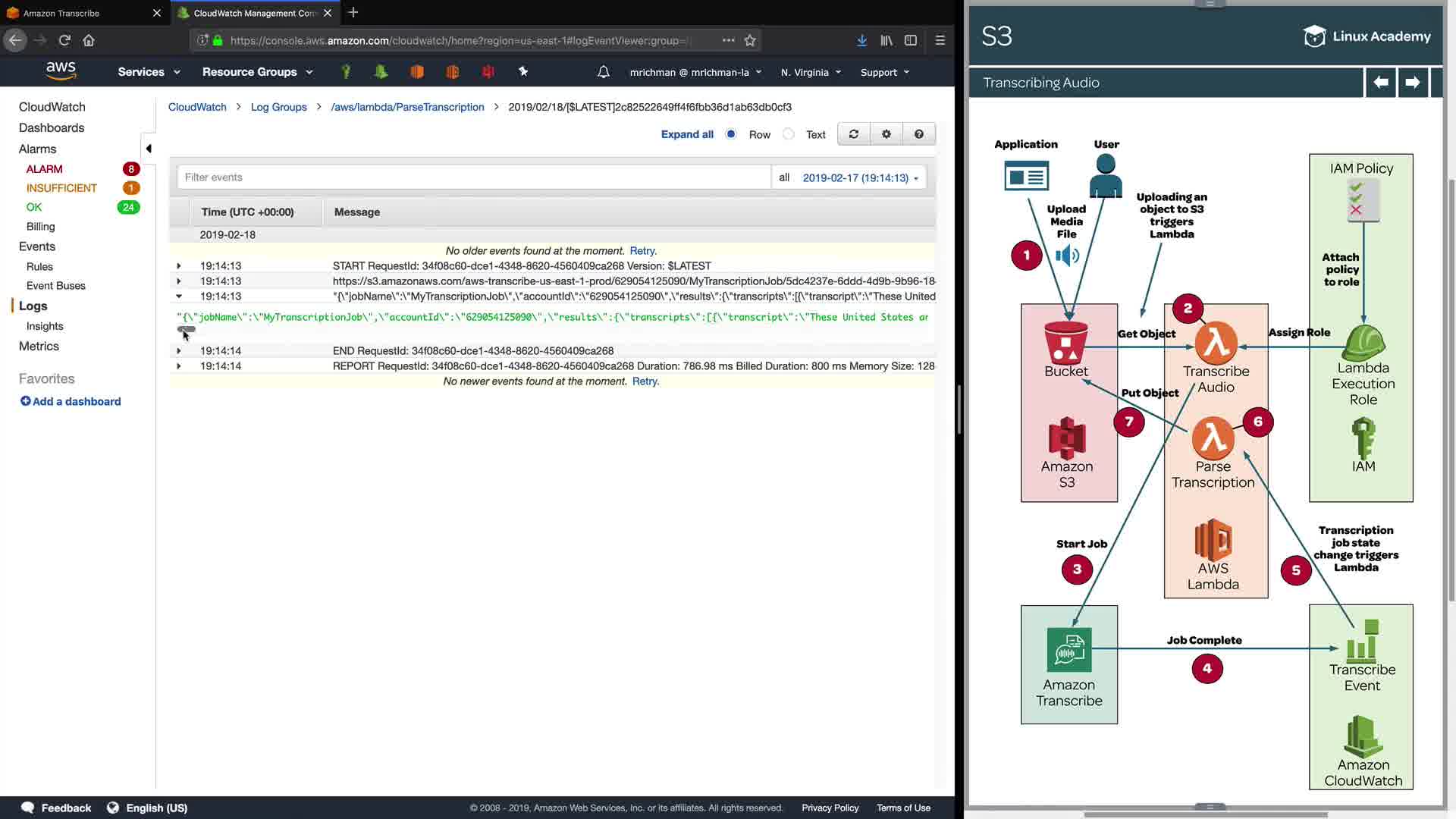Viewport: 1456px width, 819px height.
Task: Open the date range time dropdown
Action: [x=860, y=177]
